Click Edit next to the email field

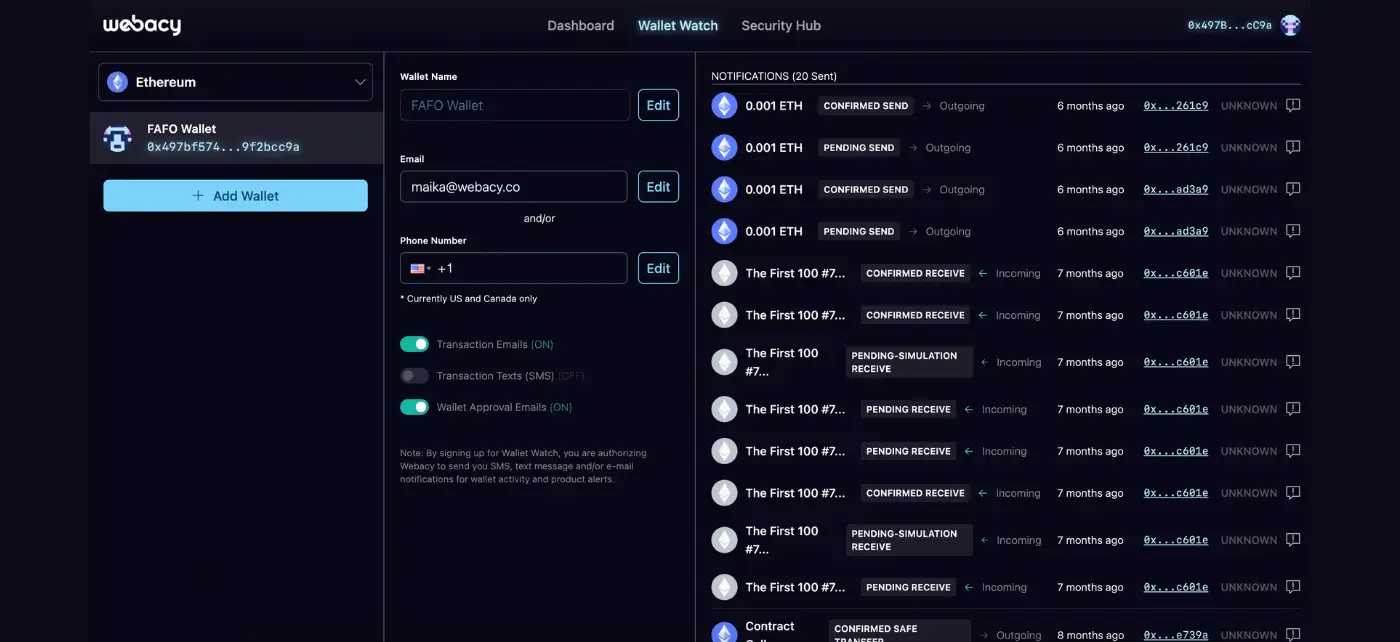pyautogui.click(x=658, y=187)
